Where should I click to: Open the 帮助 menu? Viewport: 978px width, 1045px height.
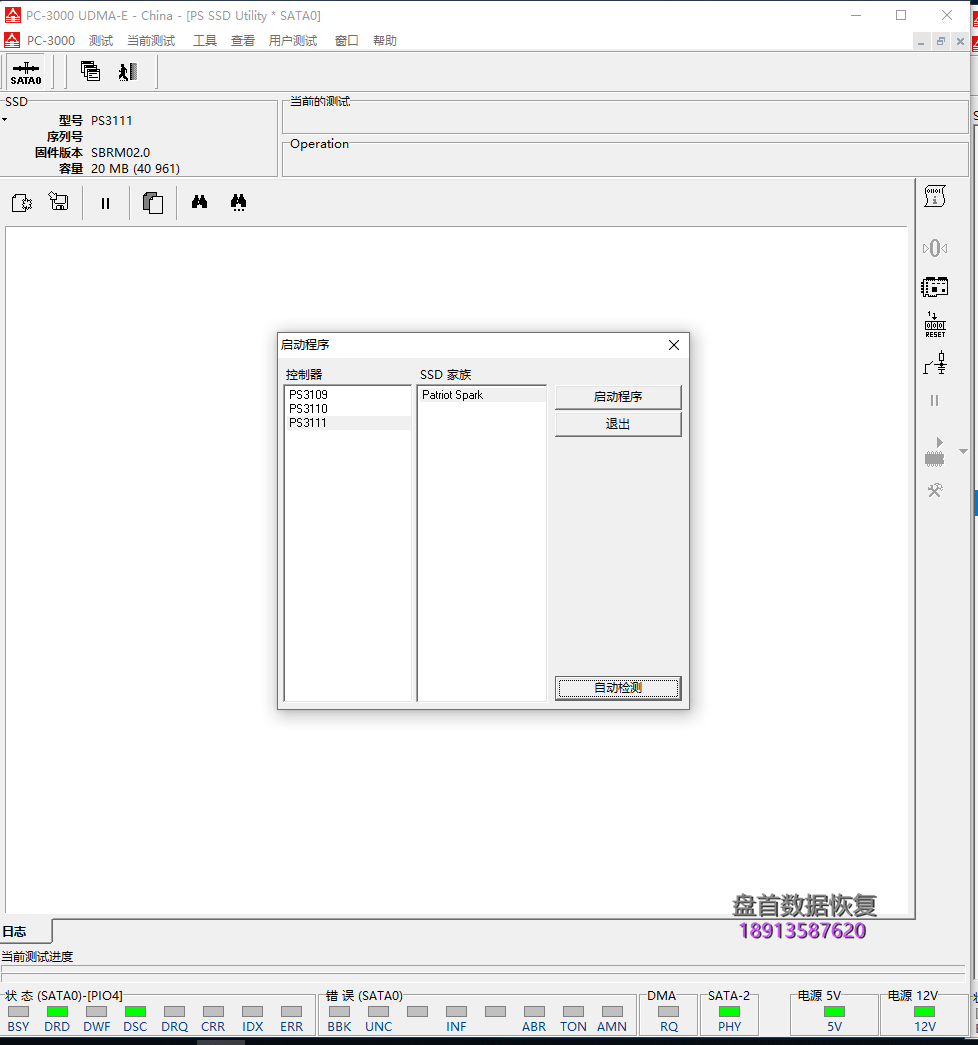tap(385, 41)
